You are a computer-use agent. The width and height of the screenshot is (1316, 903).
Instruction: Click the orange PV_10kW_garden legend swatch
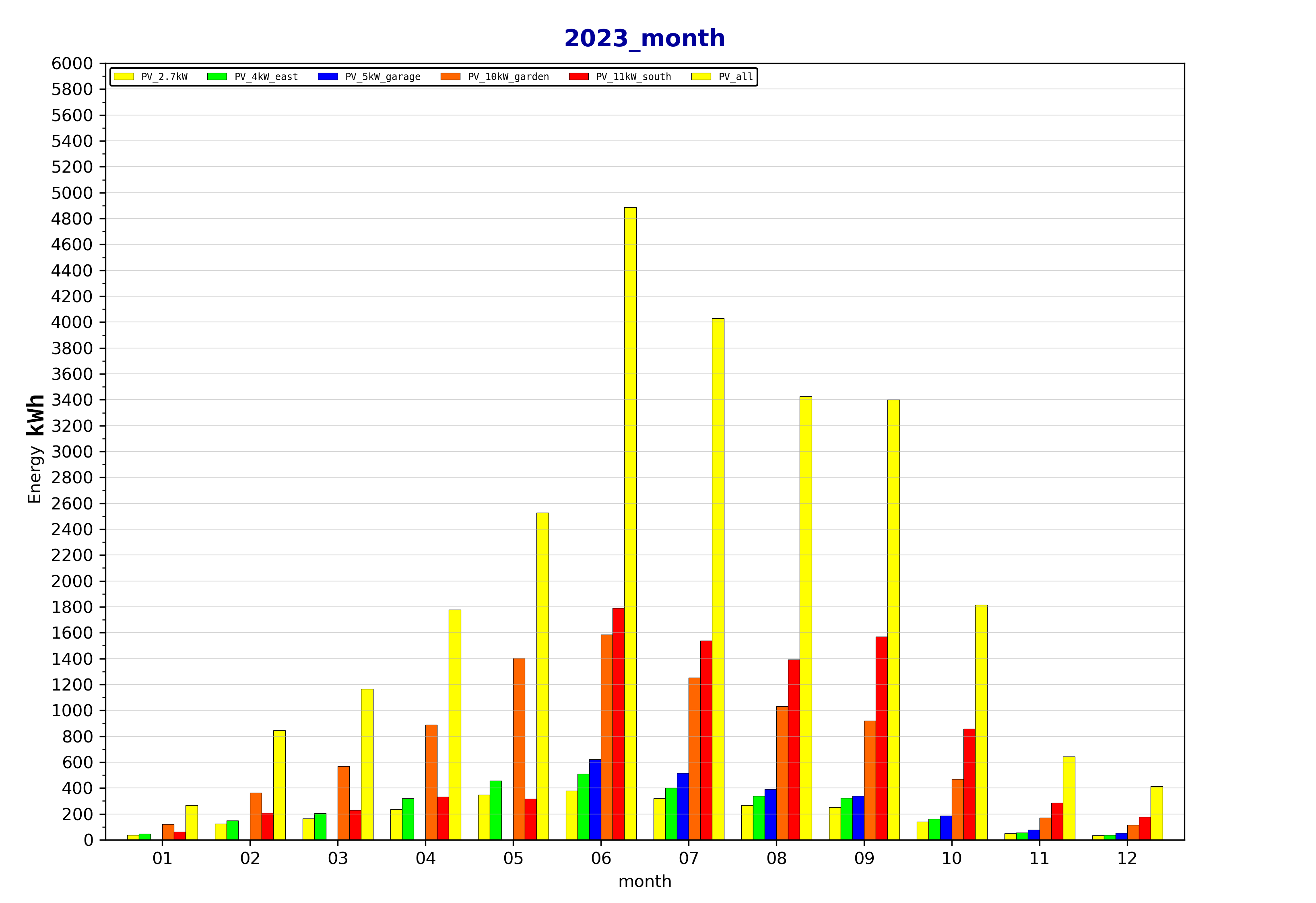tap(450, 76)
